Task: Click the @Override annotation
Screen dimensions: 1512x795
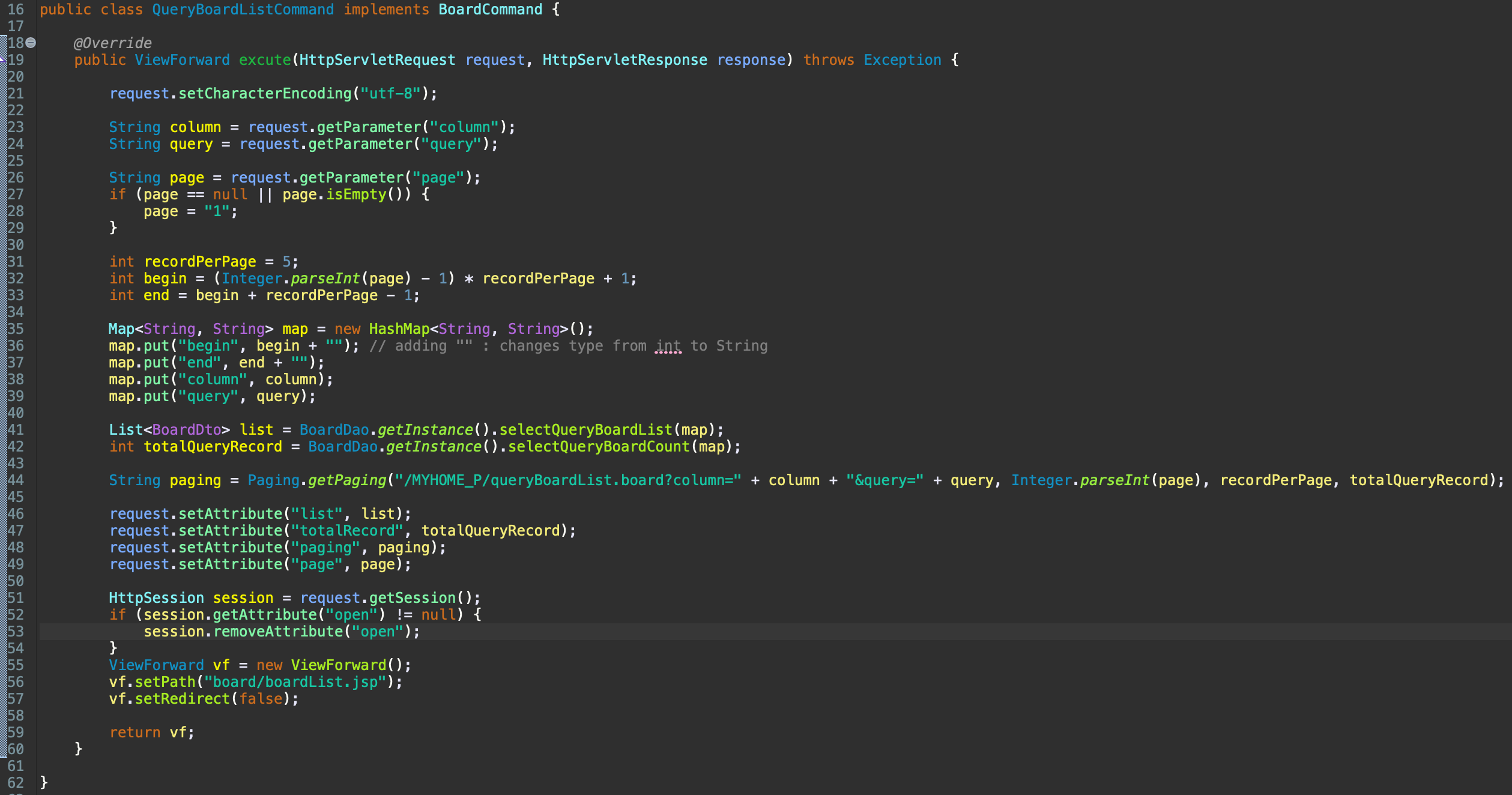Action: click(112, 43)
